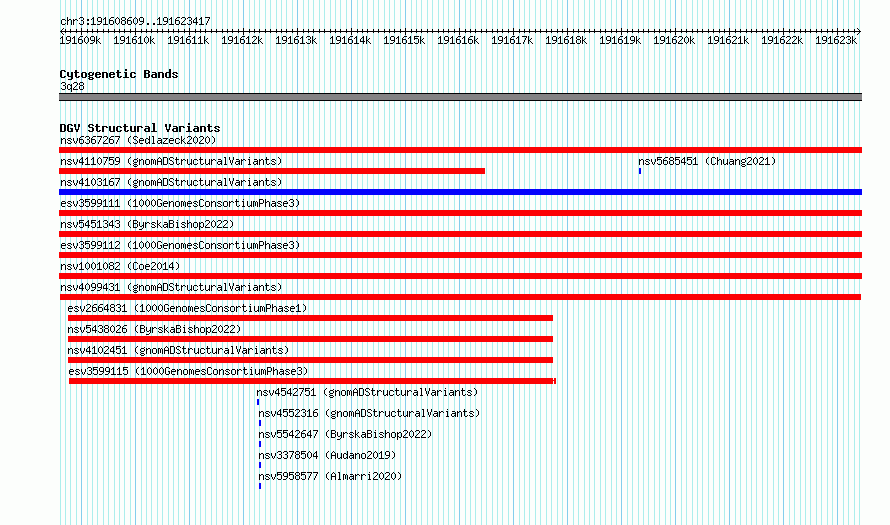This screenshot has width=890, height=525.
Task: Click the Cytogenetic Bands track title
Action: click(x=119, y=74)
